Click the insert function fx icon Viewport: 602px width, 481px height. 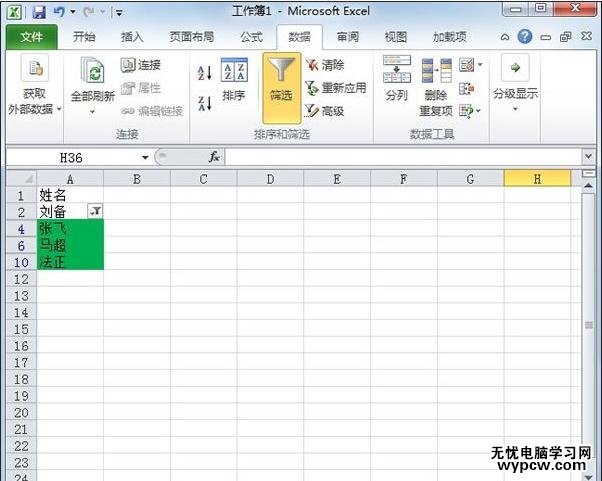pyautogui.click(x=214, y=157)
